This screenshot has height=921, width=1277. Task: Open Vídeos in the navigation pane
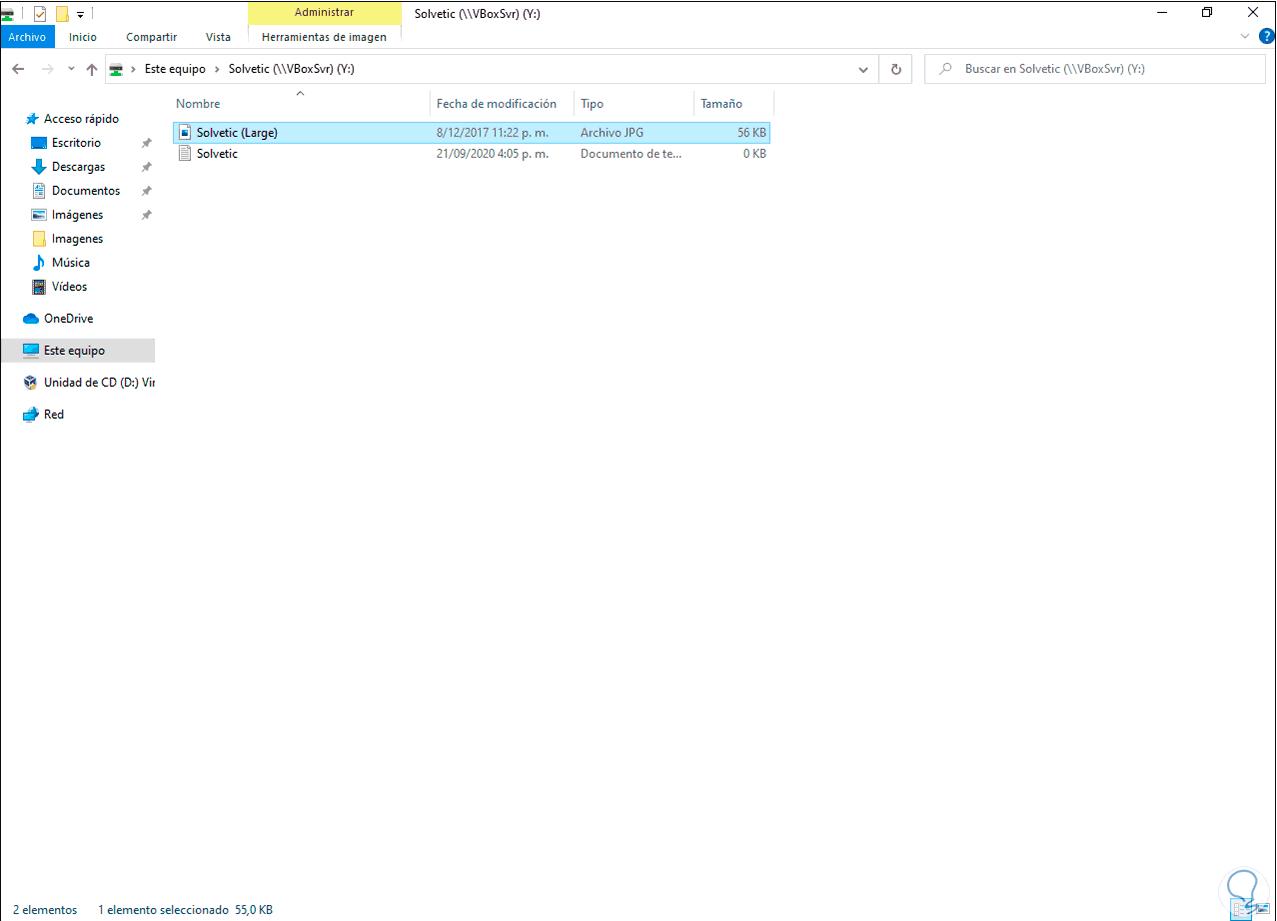tap(69, 287)
